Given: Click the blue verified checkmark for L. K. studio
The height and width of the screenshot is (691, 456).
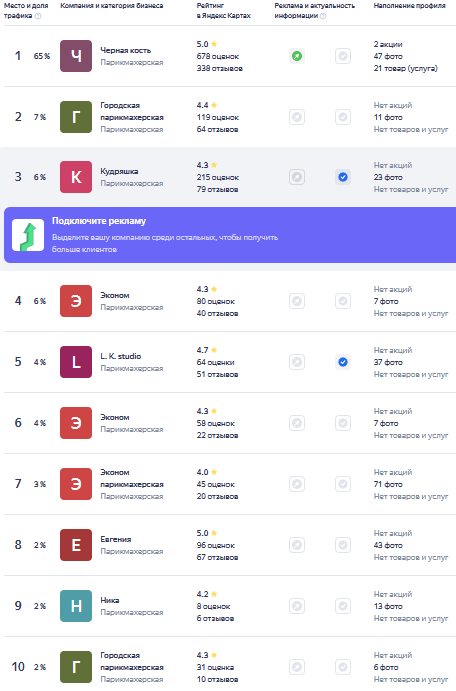Looking at the screenshot, I should coord(343,362).
